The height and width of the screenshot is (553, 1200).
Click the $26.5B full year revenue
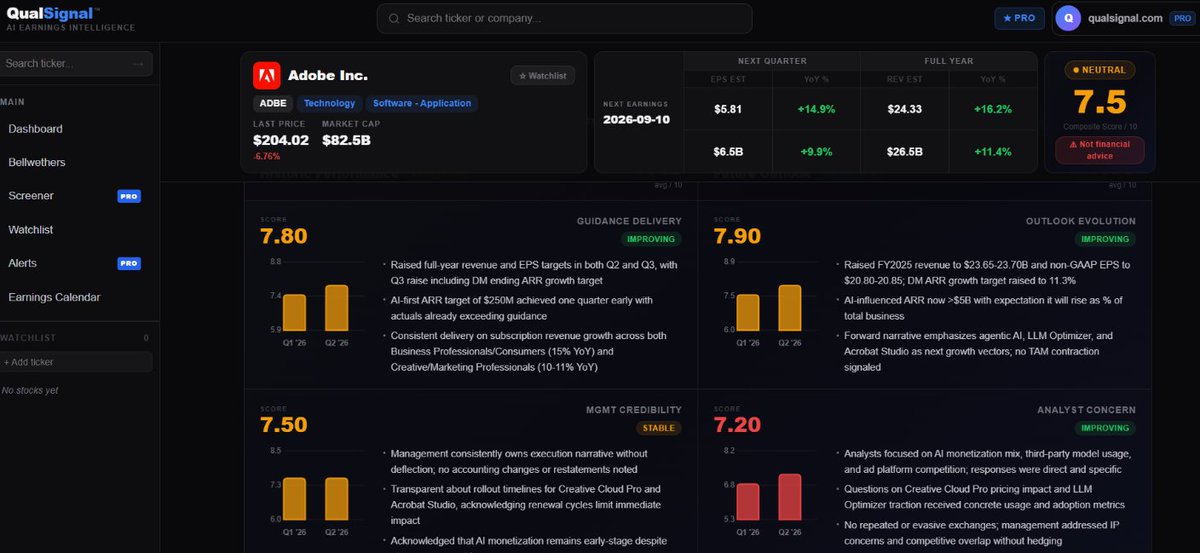click(x=905, y=152)
